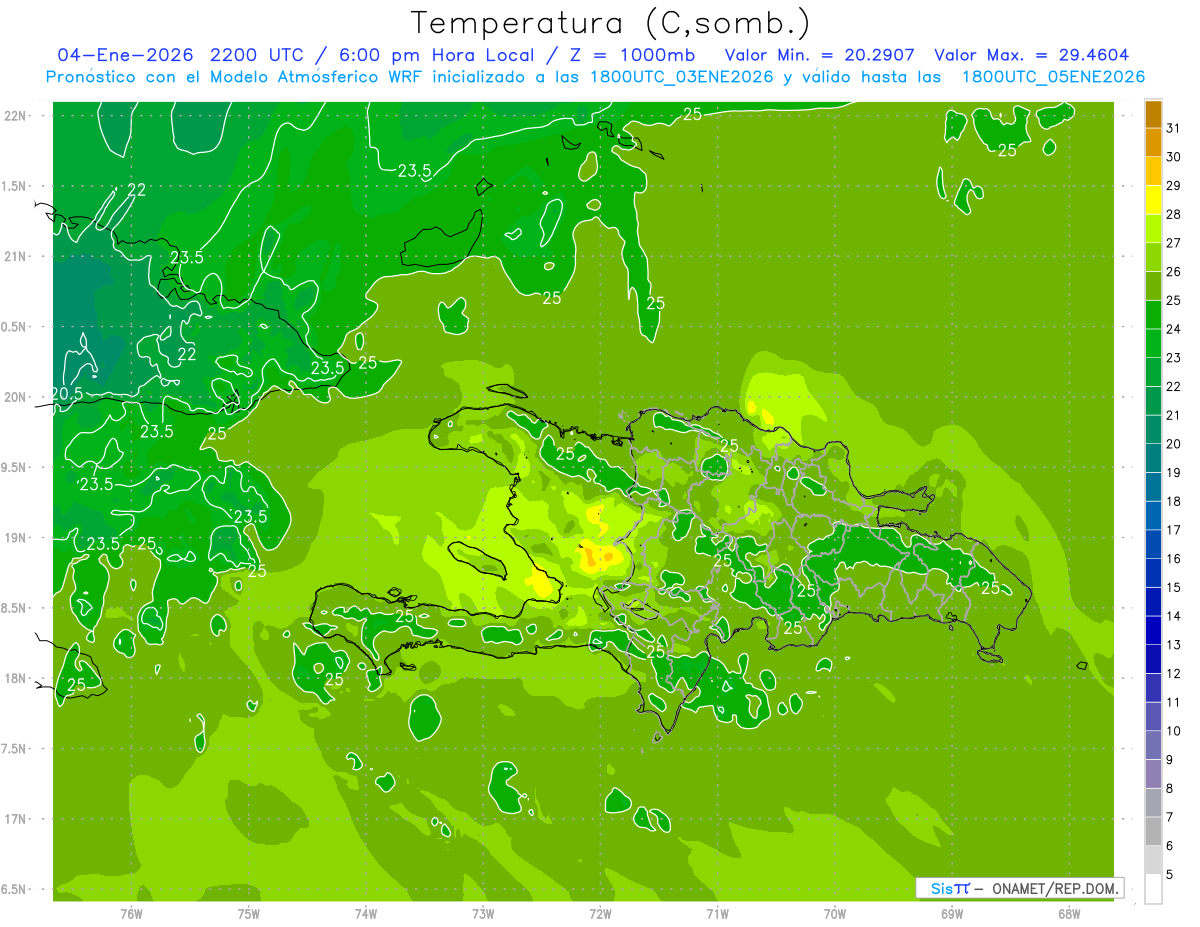Pick the colorbar swatch above label 31
The height and width of the screenshot is (927, 1200).
pyautogui.click(x=1153, y=115)
